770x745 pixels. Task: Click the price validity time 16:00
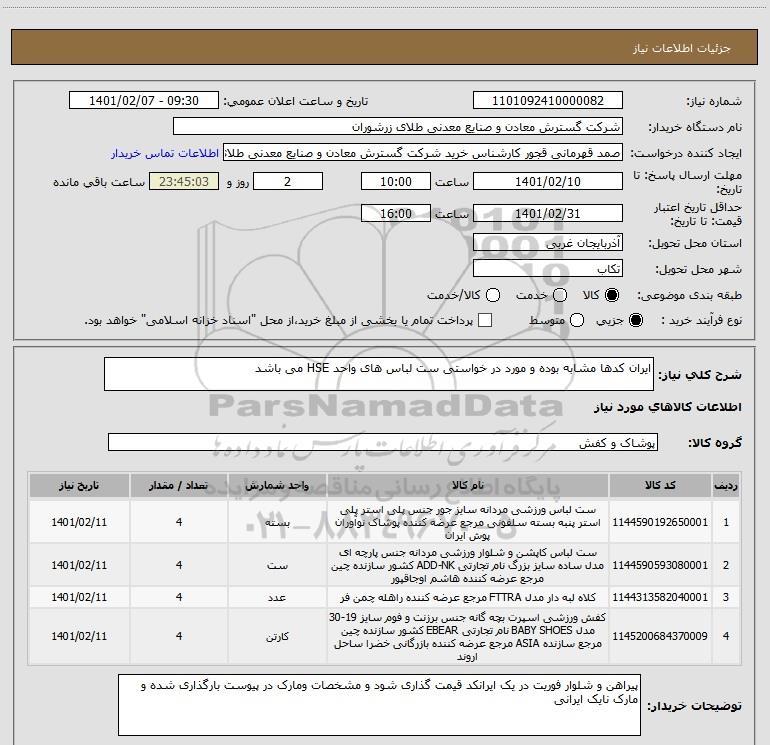(396, 213)
